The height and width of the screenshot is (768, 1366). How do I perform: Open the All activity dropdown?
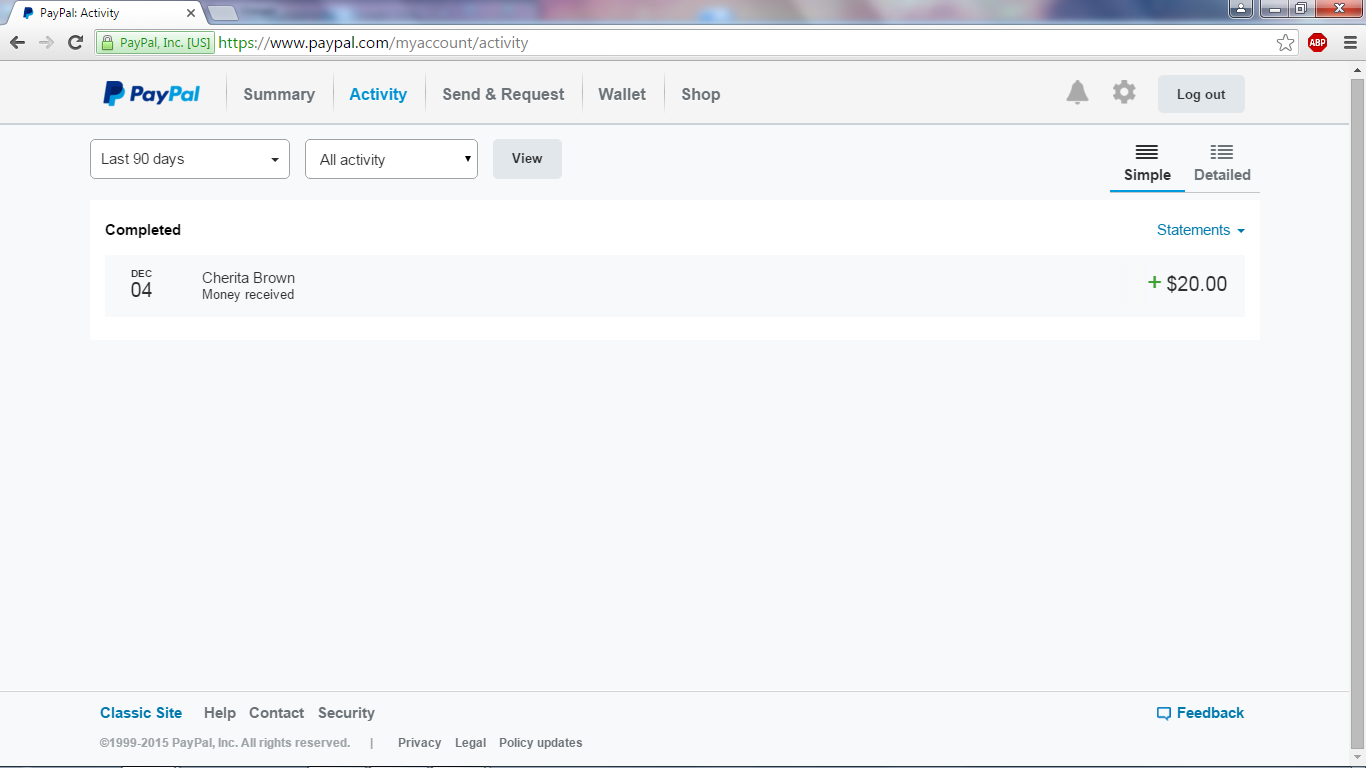click(391, 159)
